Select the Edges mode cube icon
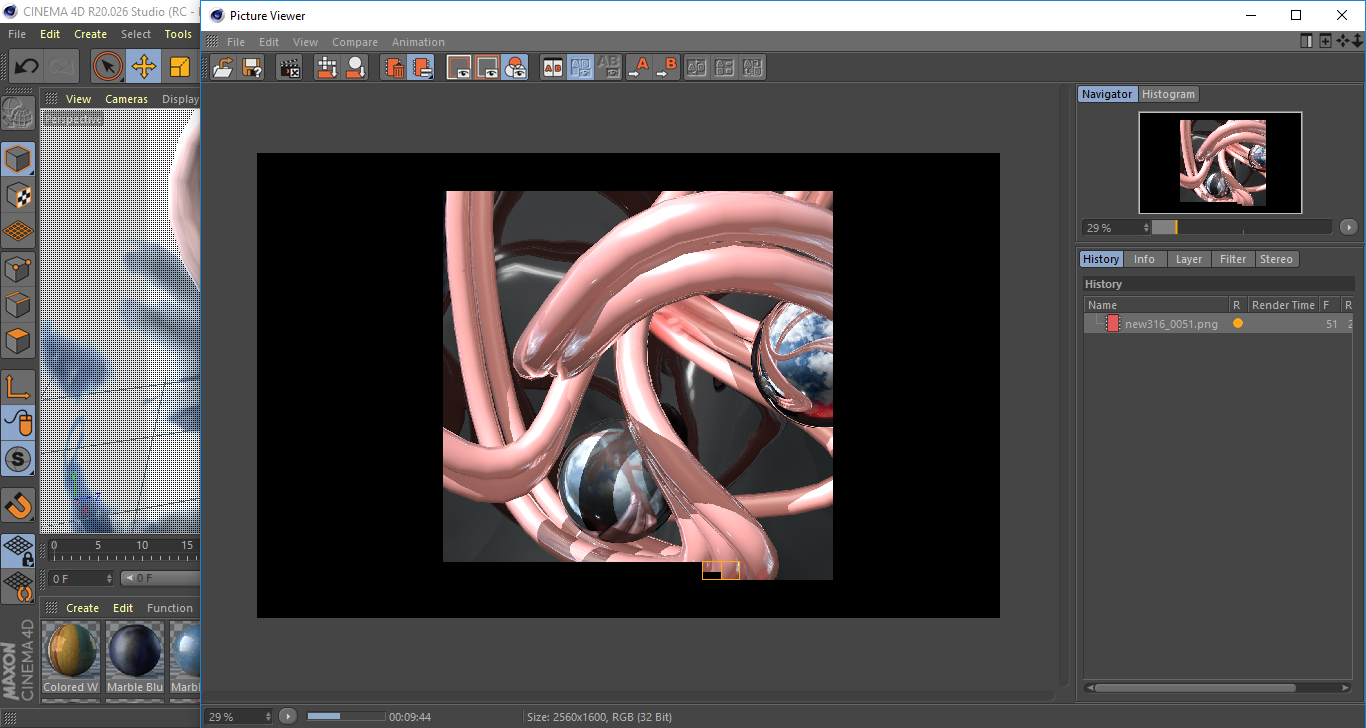This screenshot has height=728, width=1366. pos(18,304)
